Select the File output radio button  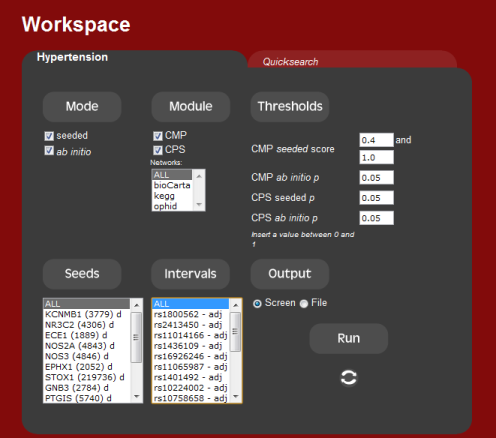[x=304, y=304]
